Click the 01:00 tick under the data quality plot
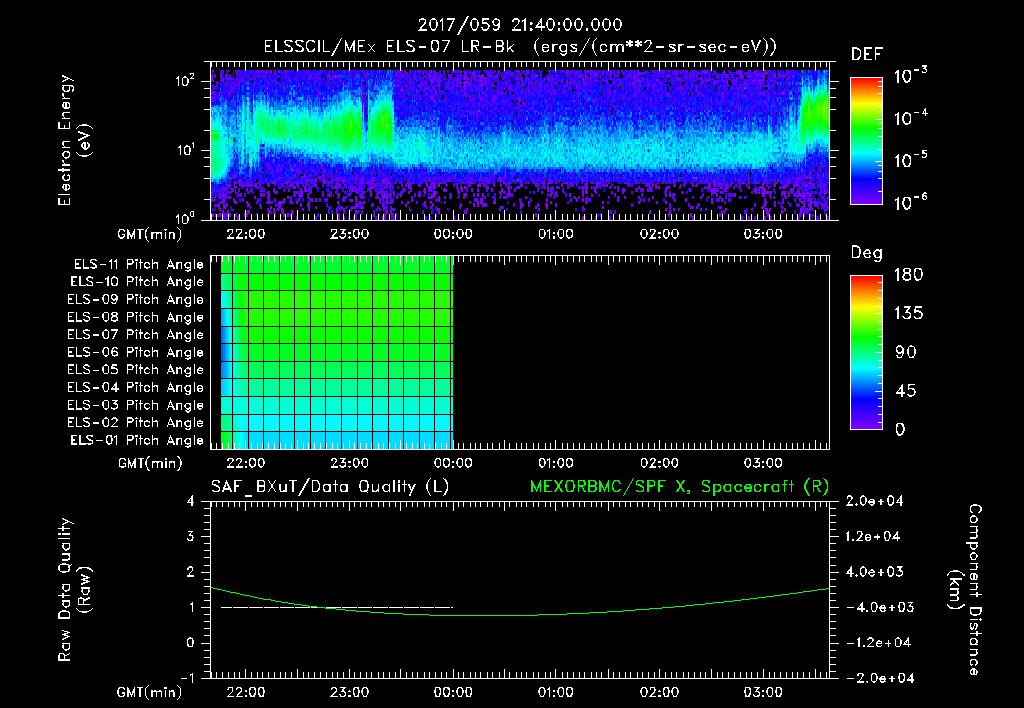 [x=556, y=692]
